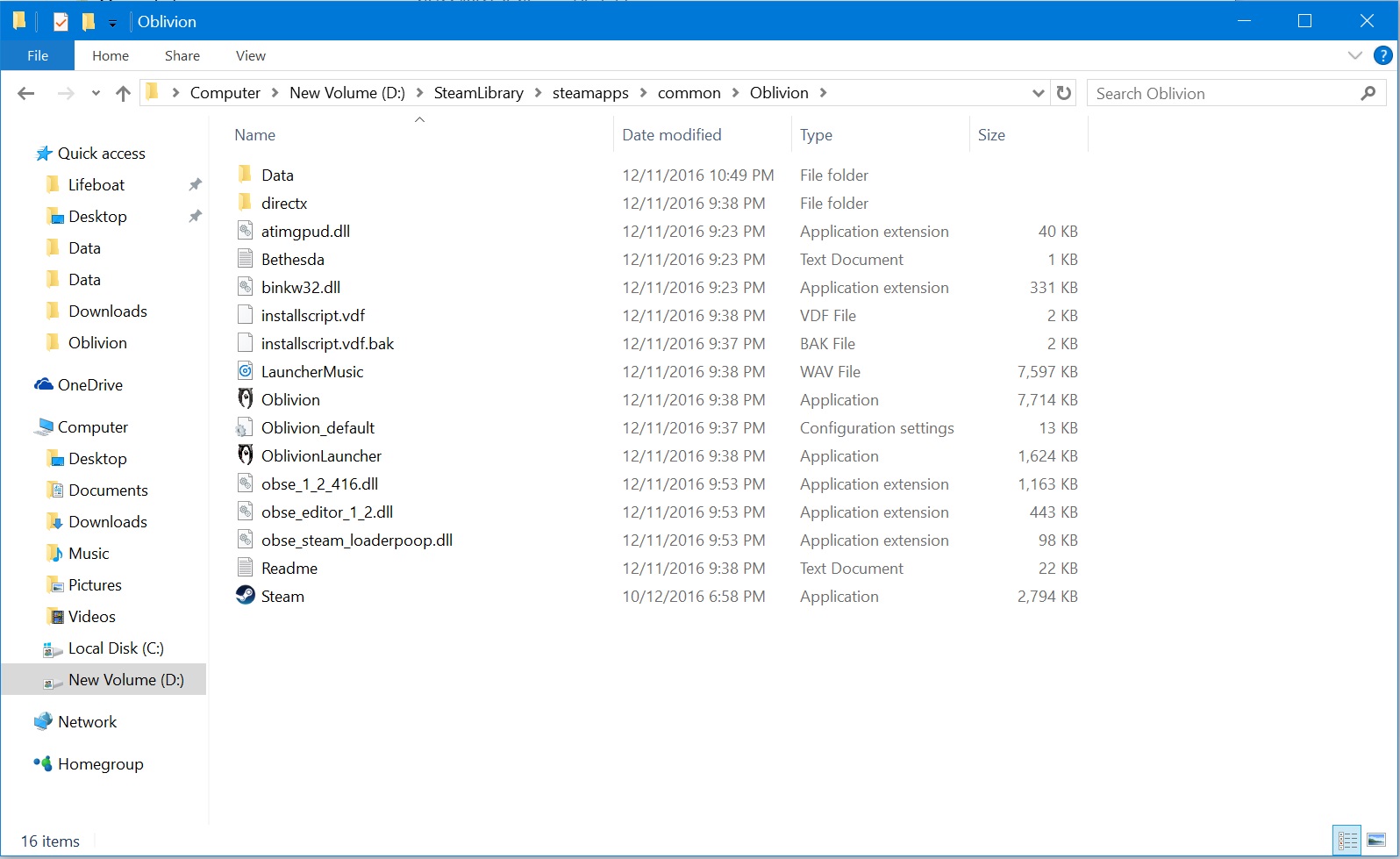Screen dimensions: 1400x859
Task: Refresh the folder with the refresh button
Action: [x=1064, y=93]
